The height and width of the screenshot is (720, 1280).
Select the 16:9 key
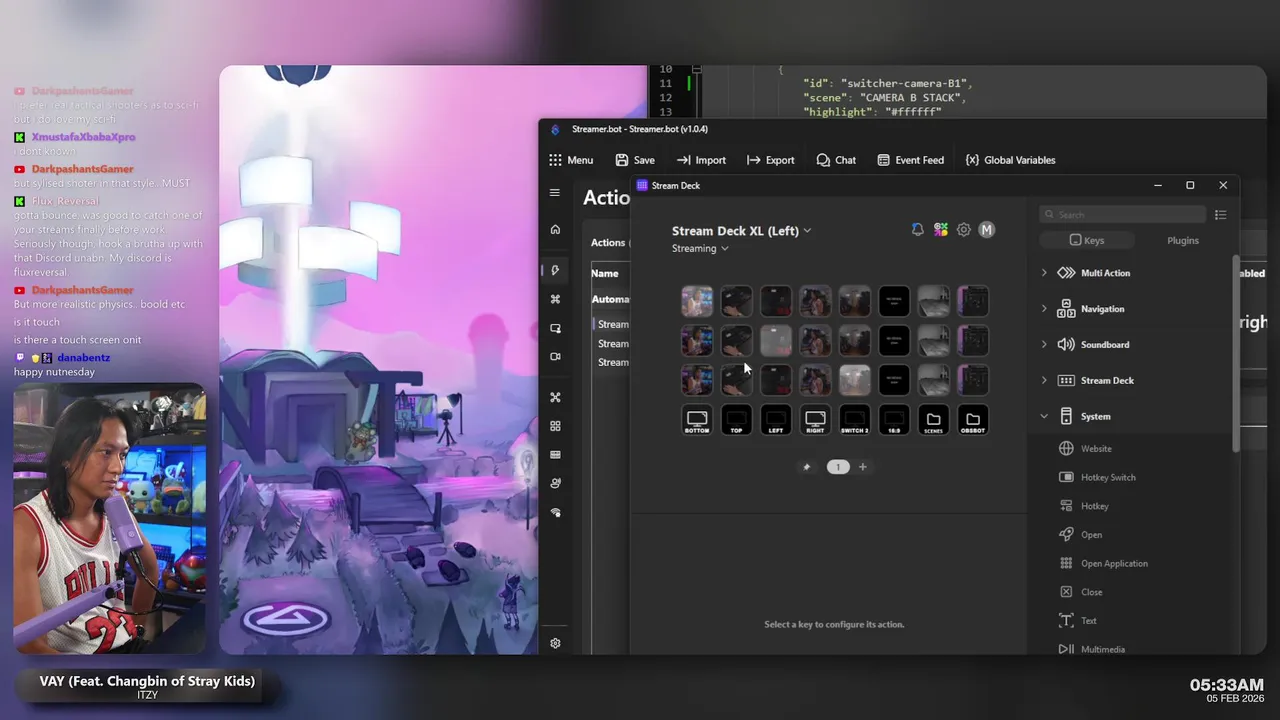point(894,420)
